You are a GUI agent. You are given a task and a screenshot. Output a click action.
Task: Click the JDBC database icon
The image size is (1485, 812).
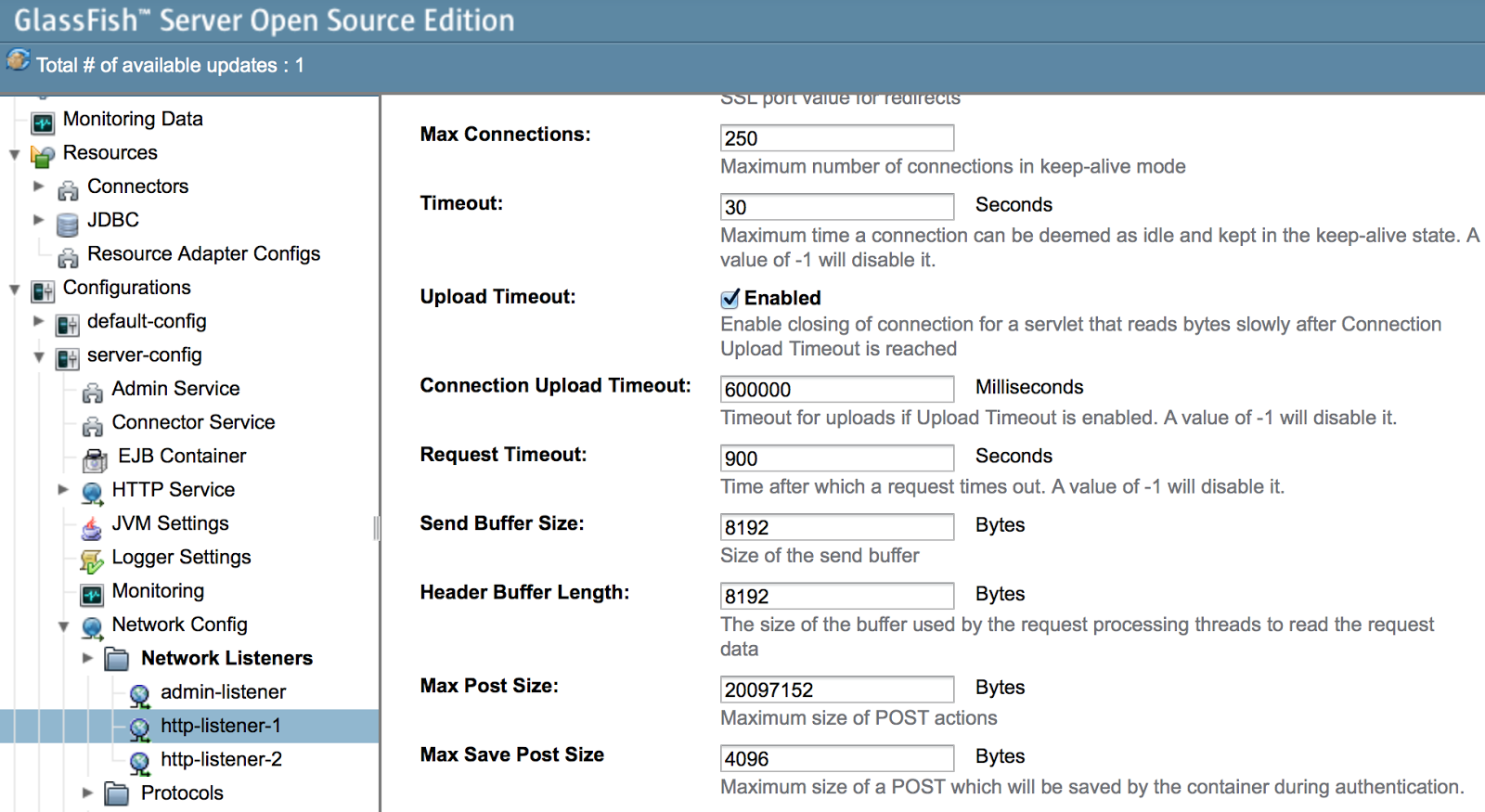click(68, 224)
